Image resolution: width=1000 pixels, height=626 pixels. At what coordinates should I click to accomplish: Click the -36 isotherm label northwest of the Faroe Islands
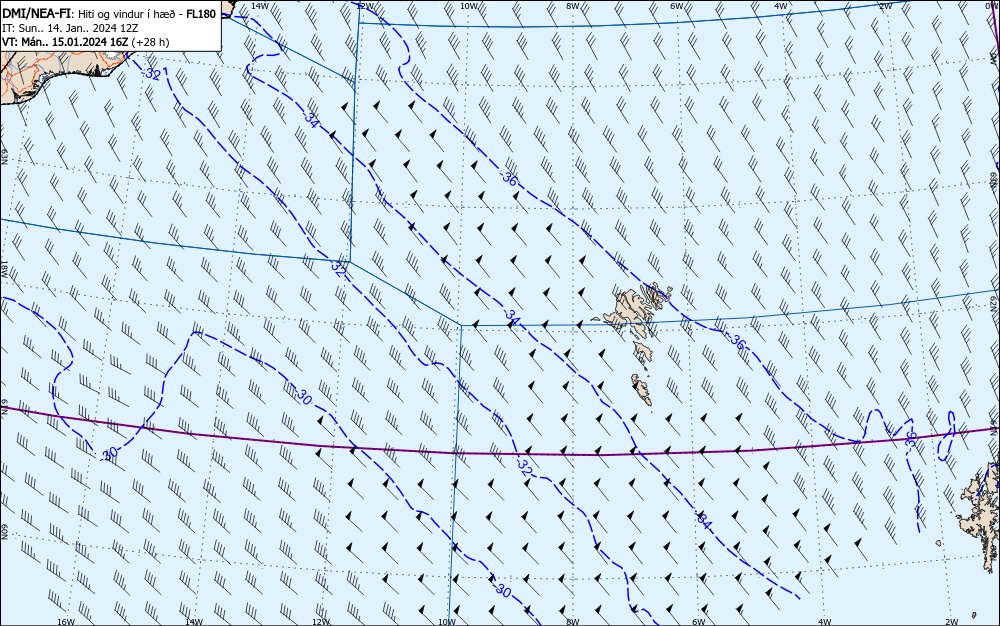pos(508,178)
